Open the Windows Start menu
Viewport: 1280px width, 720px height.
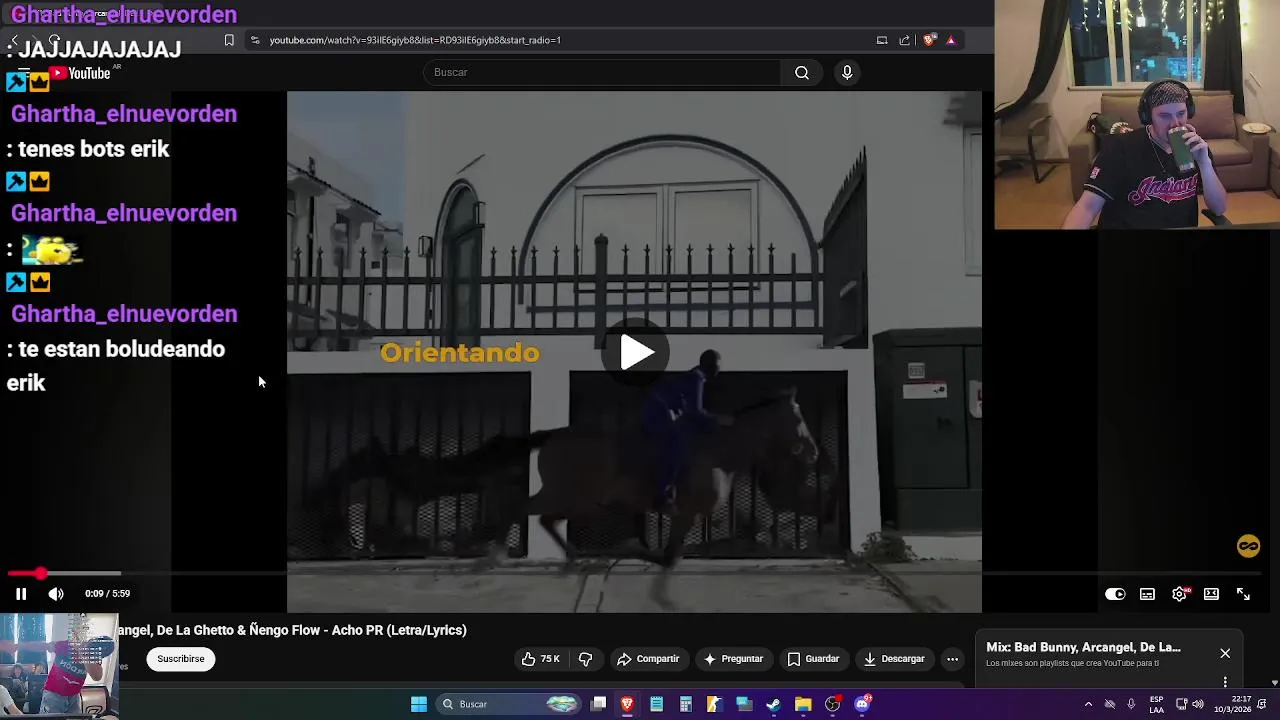click(x=419, y=704)
